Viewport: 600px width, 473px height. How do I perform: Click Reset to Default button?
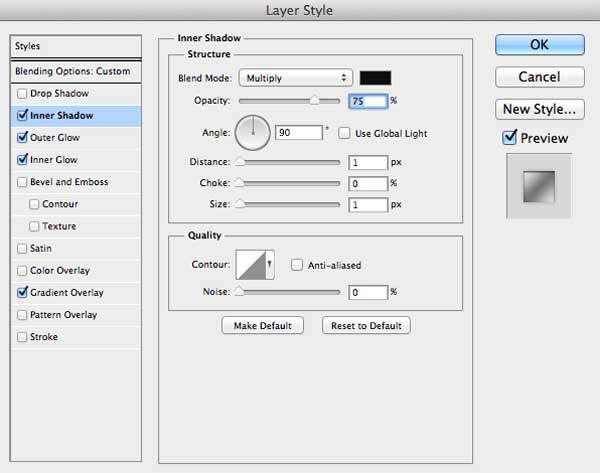366,325
